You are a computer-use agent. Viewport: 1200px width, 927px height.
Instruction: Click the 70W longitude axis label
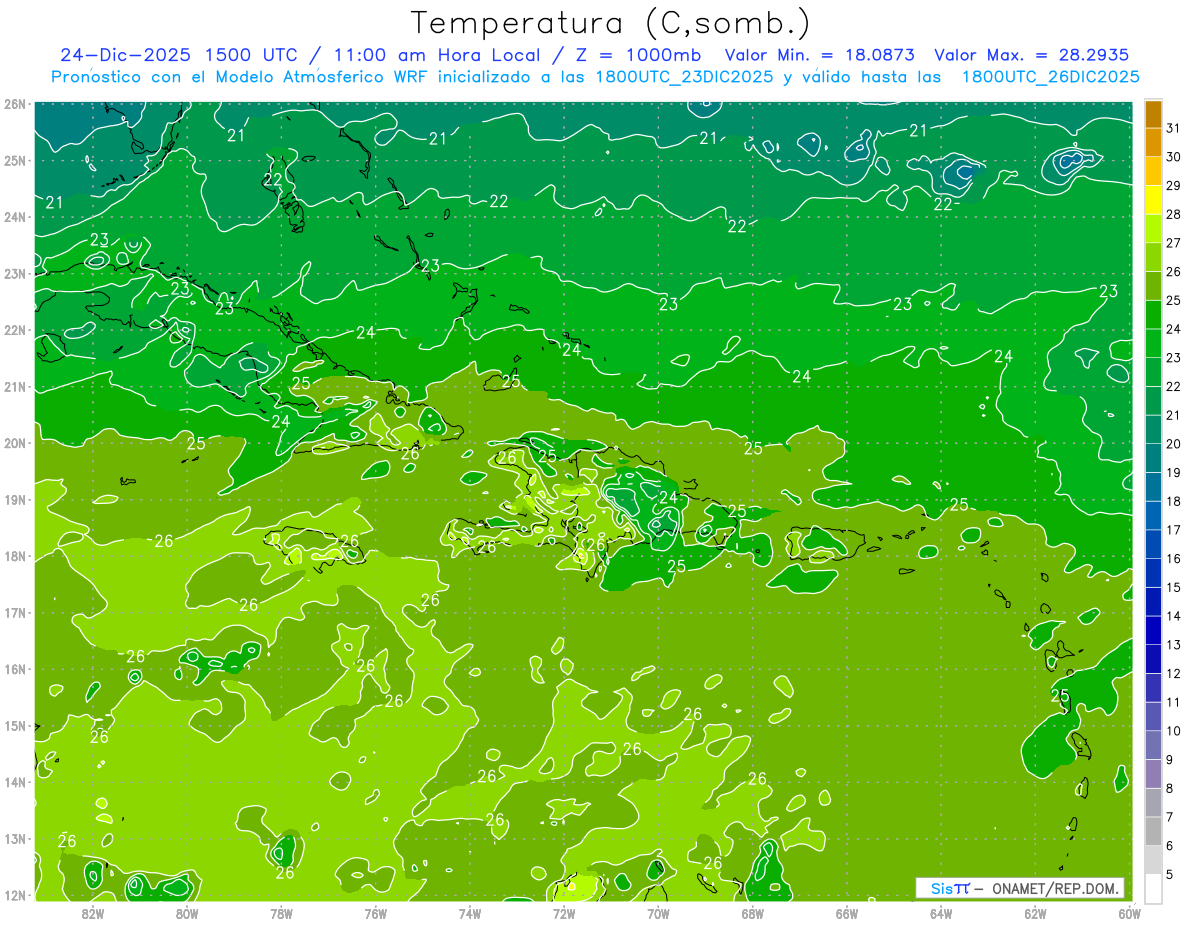(x=658, y=913)
